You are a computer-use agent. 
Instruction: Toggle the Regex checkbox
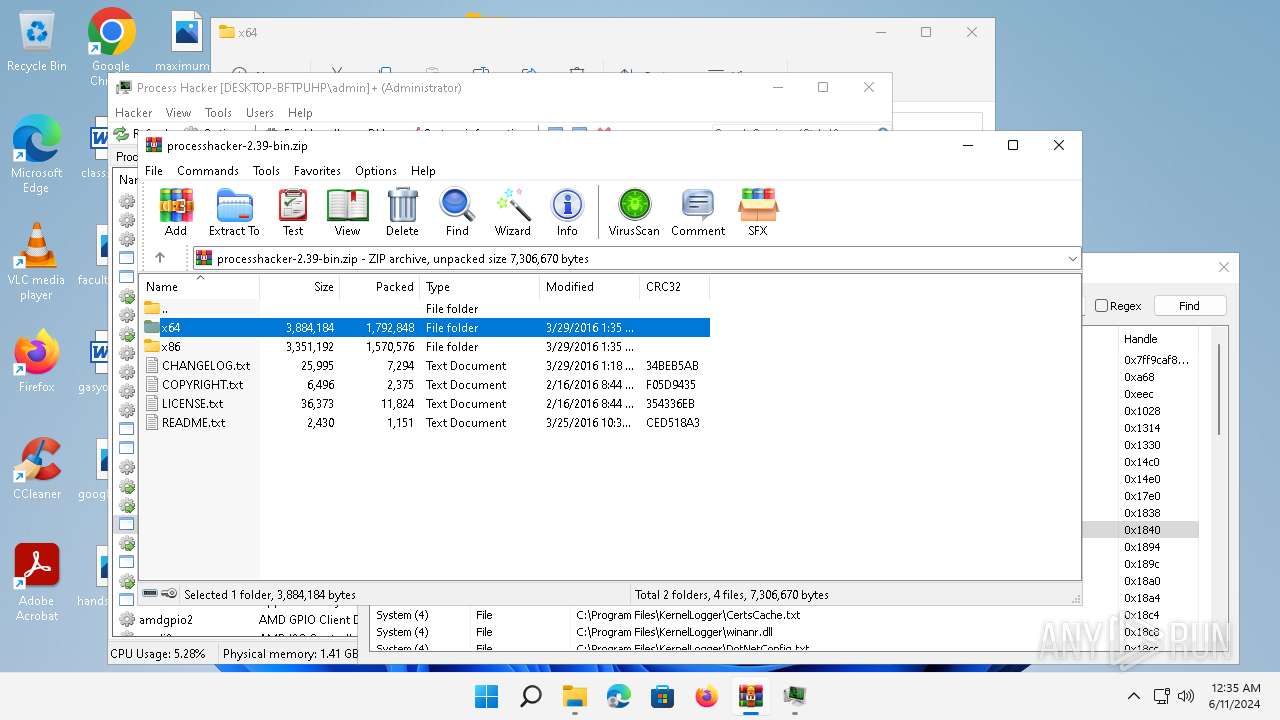[x=1101, y=306]
